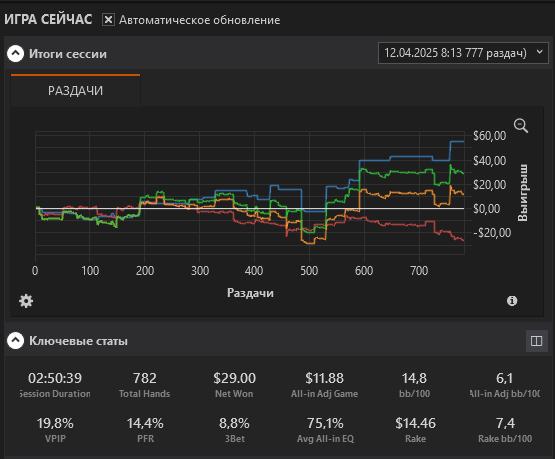The image size is (555, 459).
Task: Click the Выигрыш y-axis label
Action: [x=522, y=193]
